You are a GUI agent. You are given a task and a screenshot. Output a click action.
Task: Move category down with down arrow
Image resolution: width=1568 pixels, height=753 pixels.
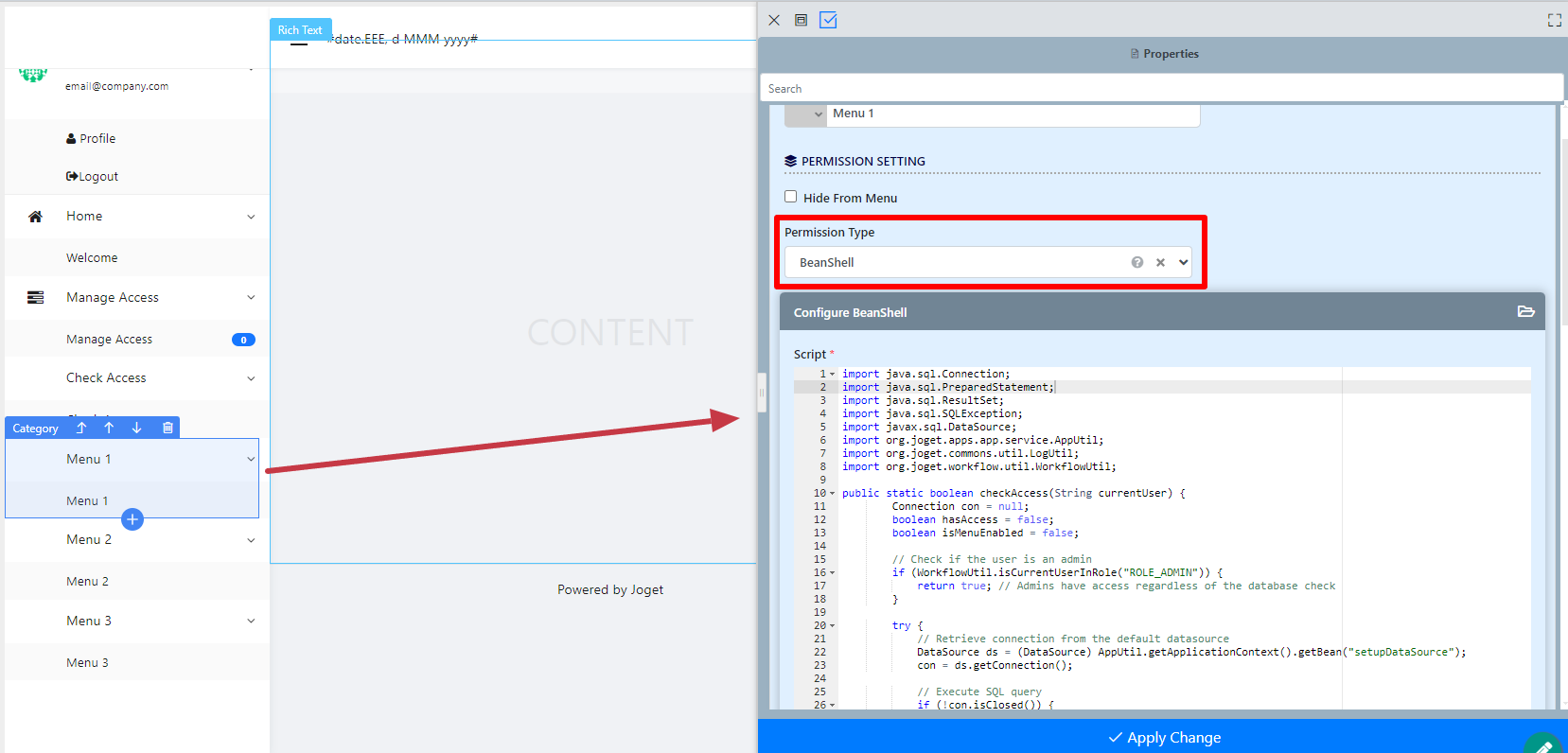[x=136, y=428]
